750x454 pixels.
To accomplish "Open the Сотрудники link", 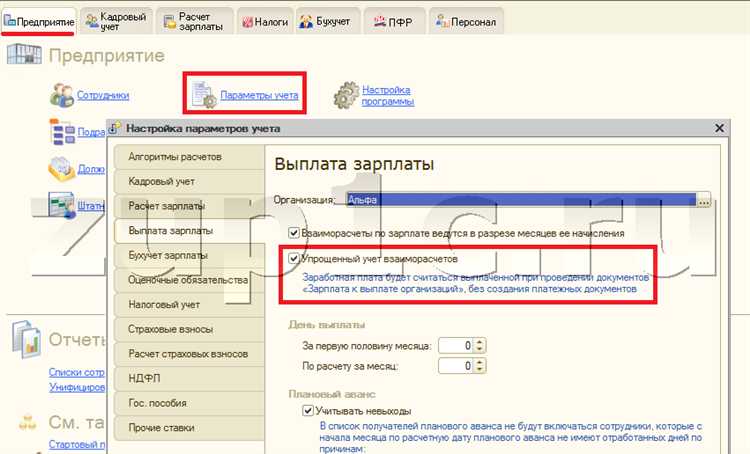I will point(103,95).
